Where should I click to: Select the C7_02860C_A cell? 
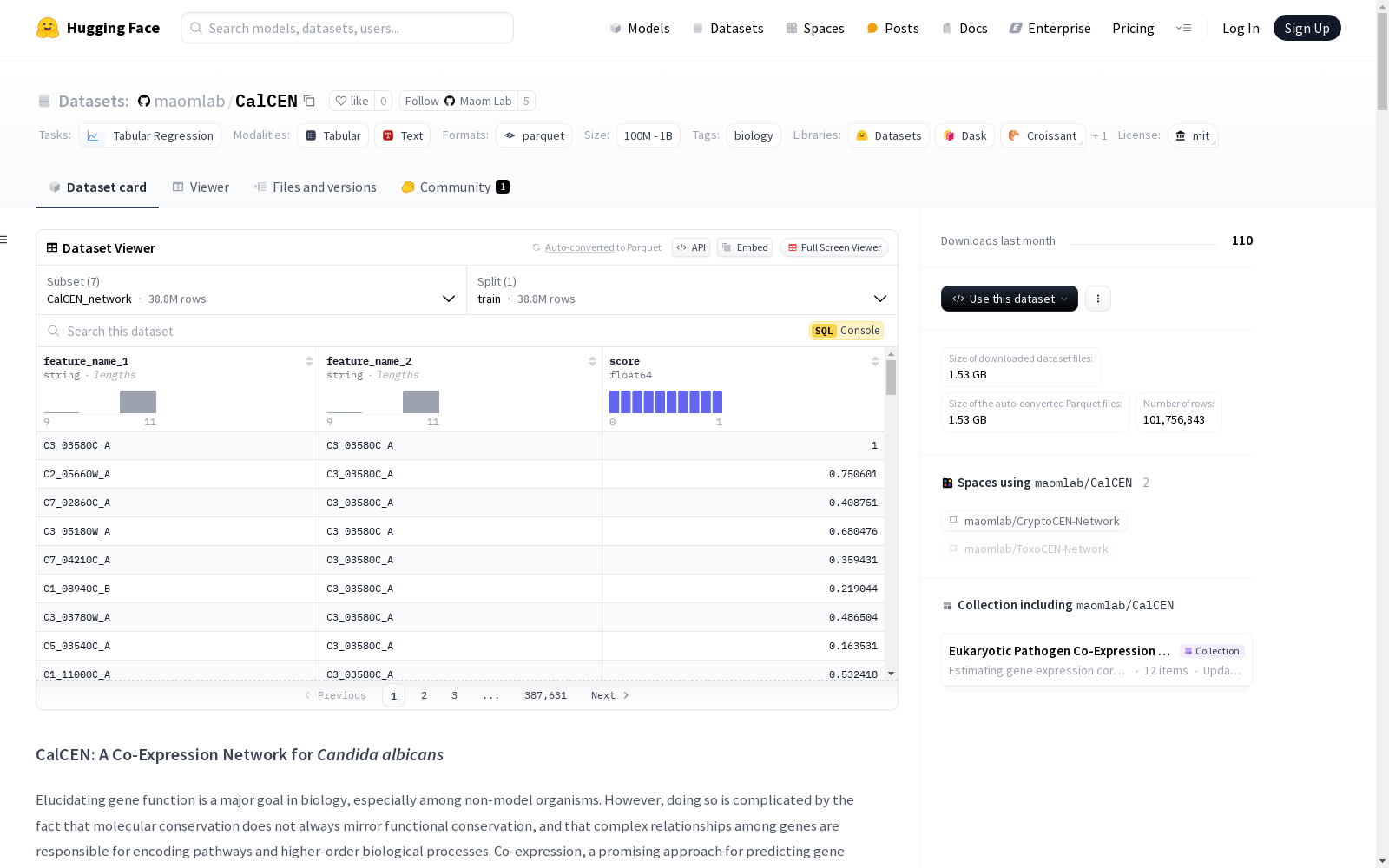click(177, 503)
